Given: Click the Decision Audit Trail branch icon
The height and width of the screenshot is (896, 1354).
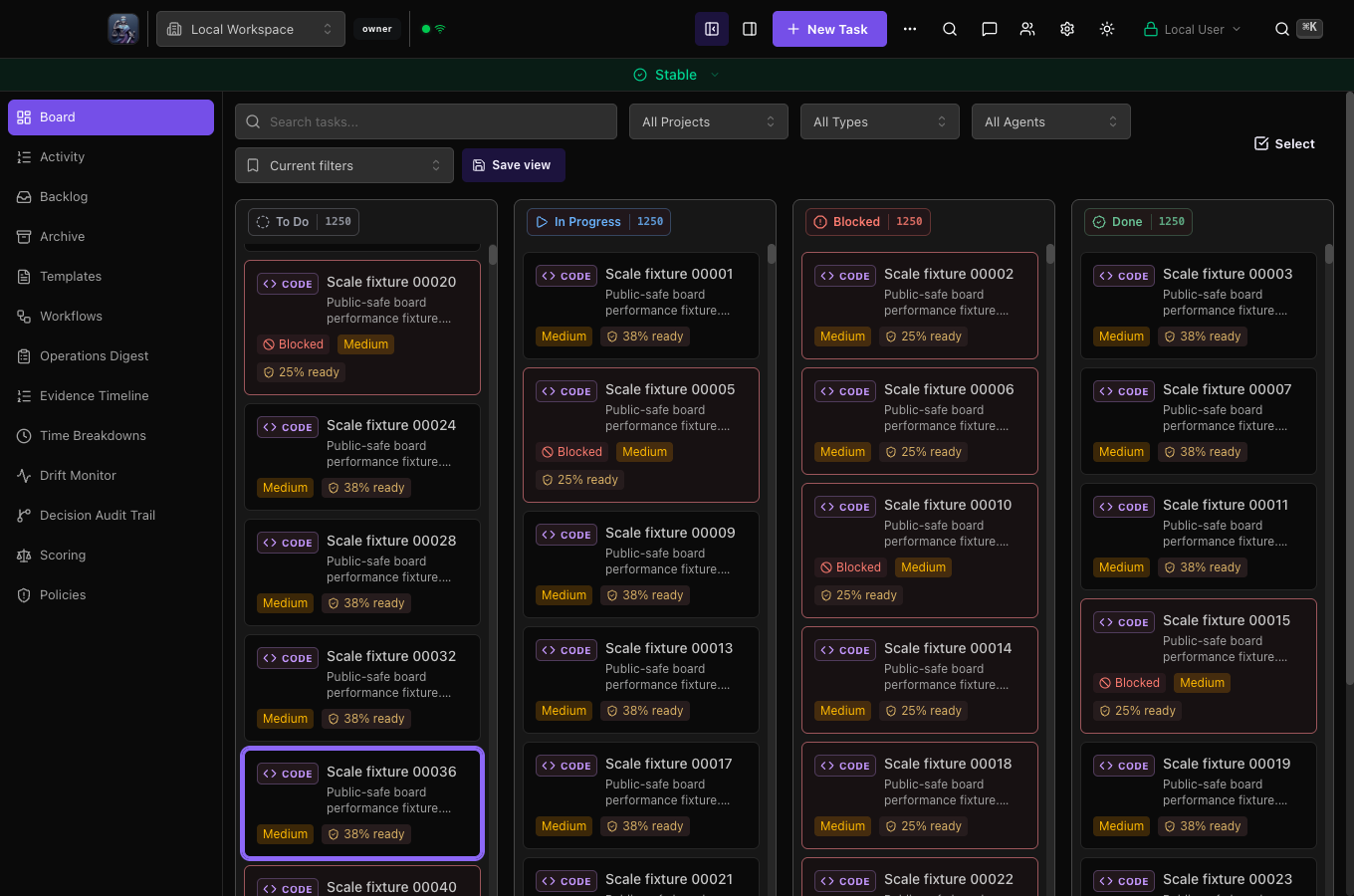Looking at the screenshot, I should click(24, 516).
